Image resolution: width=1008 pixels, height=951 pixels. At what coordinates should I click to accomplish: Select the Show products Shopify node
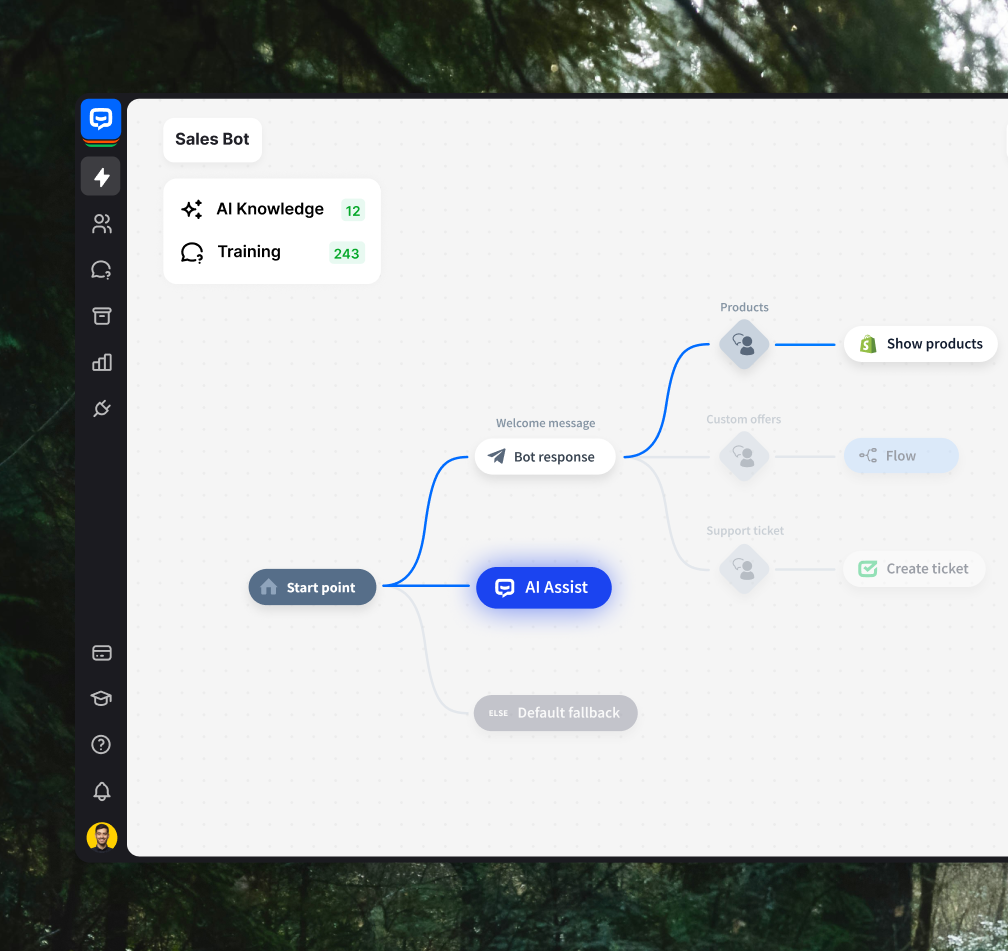921,344
